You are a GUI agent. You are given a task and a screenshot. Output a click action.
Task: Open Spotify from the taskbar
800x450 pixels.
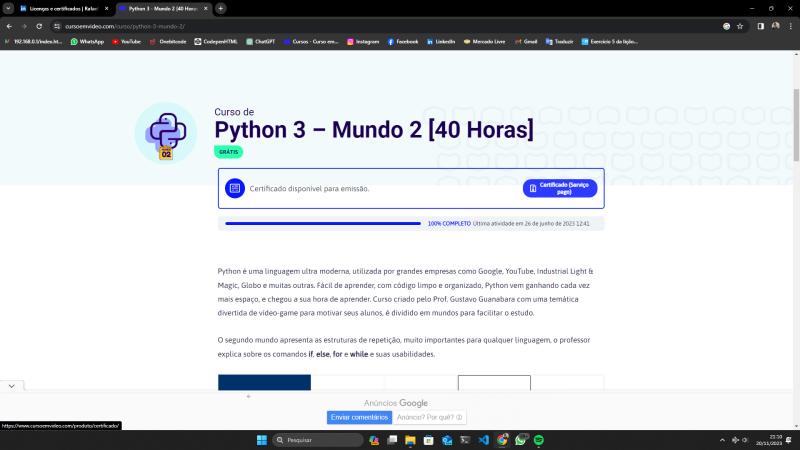[x=539, y=440]
